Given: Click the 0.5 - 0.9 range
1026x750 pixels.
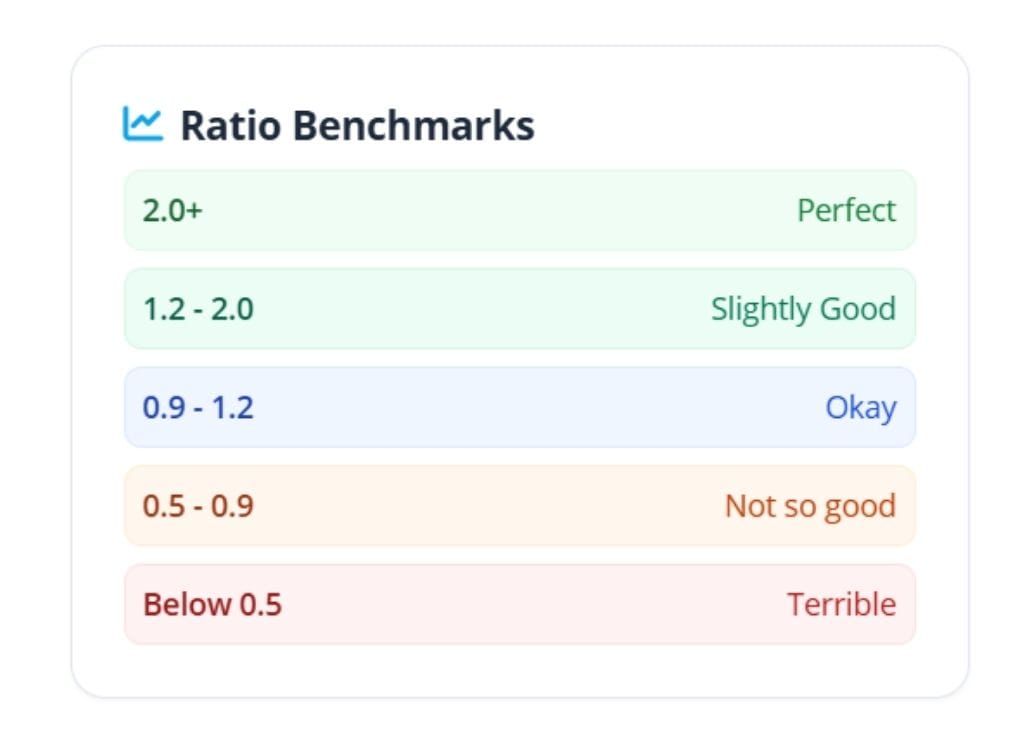Looking at the screenshot, I should [199, 506].
